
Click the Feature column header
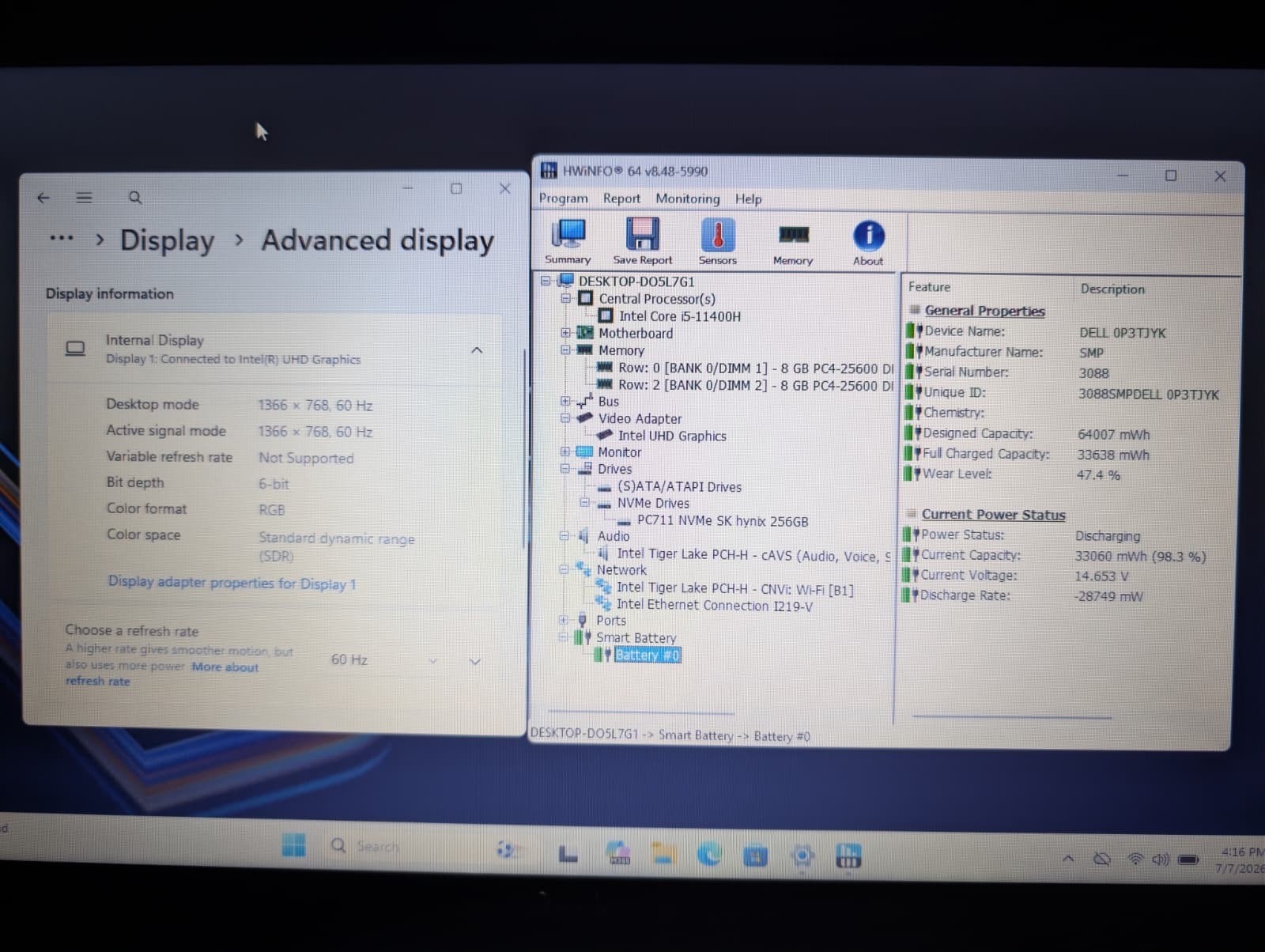click(x=929, y=287)
